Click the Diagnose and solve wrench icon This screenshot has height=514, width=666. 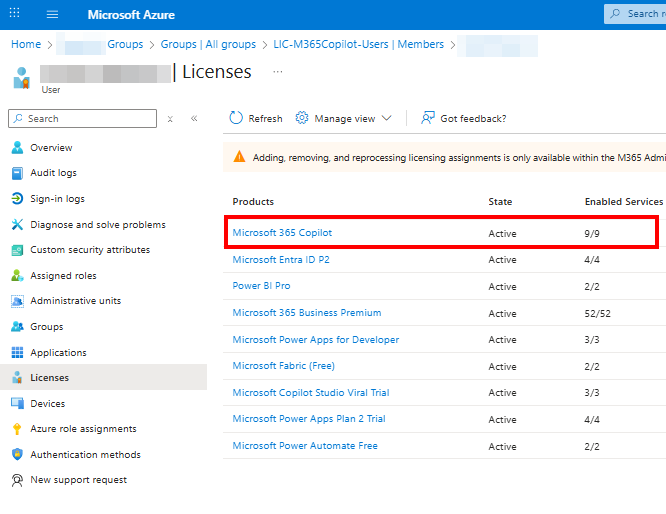point(17,224)
